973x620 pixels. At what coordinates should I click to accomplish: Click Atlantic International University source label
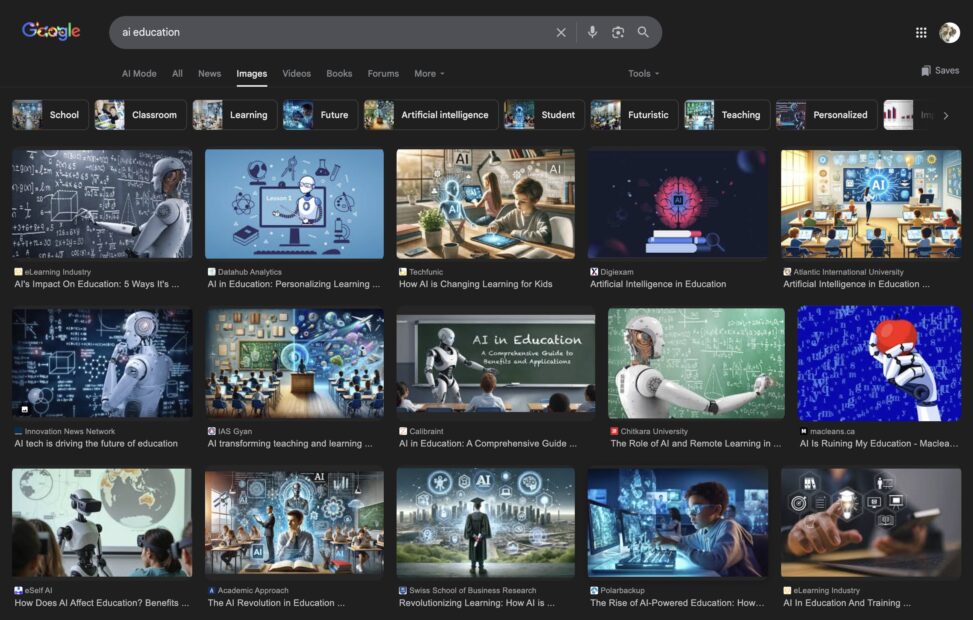[x=848, y=272]
